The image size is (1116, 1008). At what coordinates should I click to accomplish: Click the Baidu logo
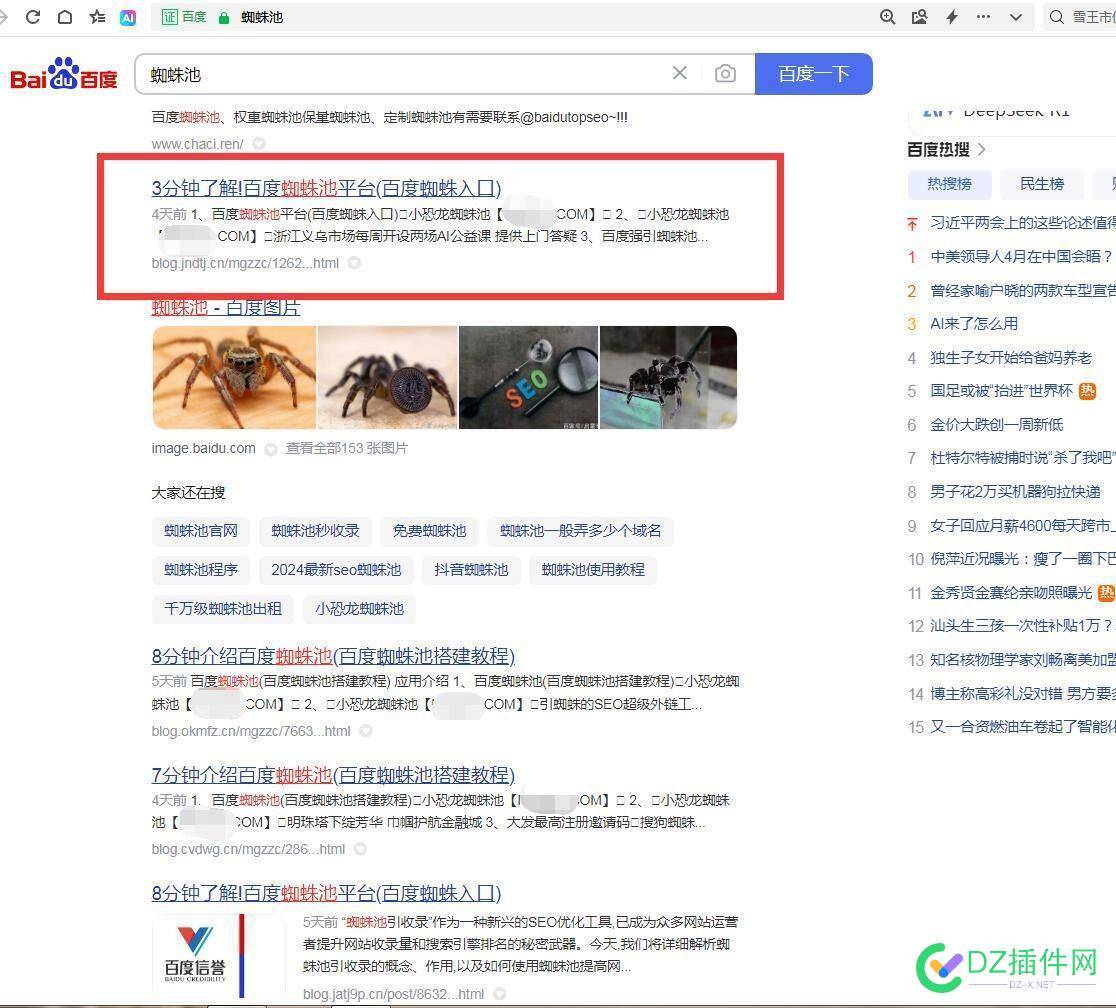point(64,73)
